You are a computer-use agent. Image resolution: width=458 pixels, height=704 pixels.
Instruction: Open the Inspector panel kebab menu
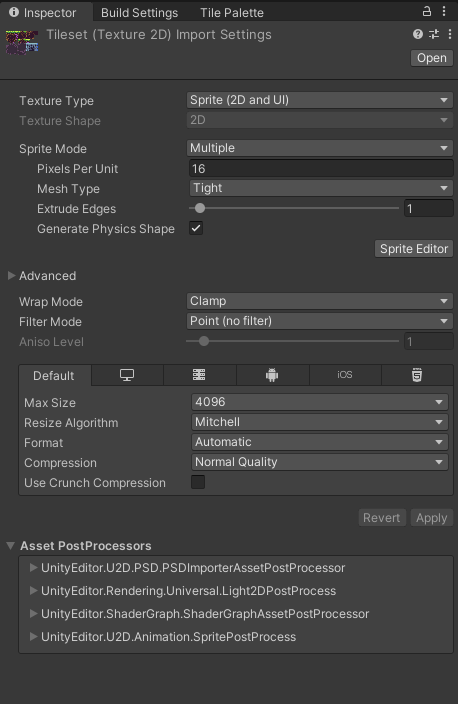click(x=444, y=11)
